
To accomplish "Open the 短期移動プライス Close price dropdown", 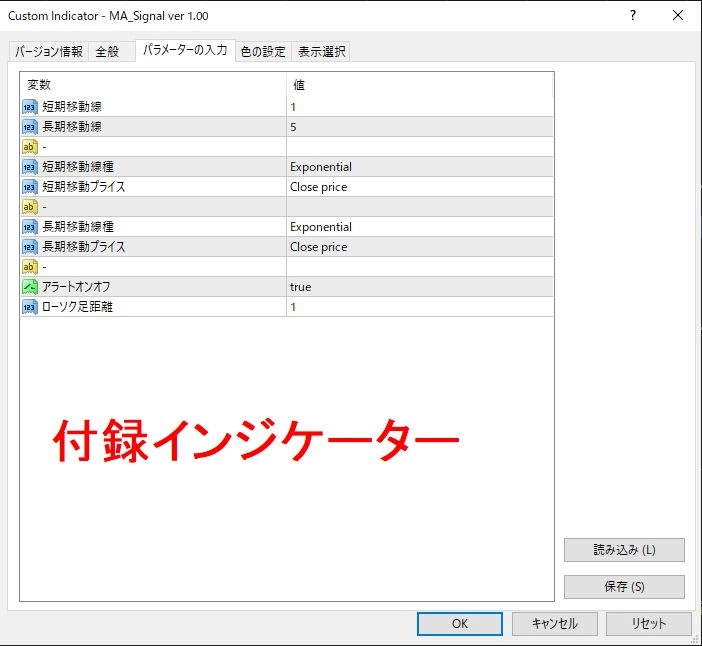I will (x=418, y=187).
